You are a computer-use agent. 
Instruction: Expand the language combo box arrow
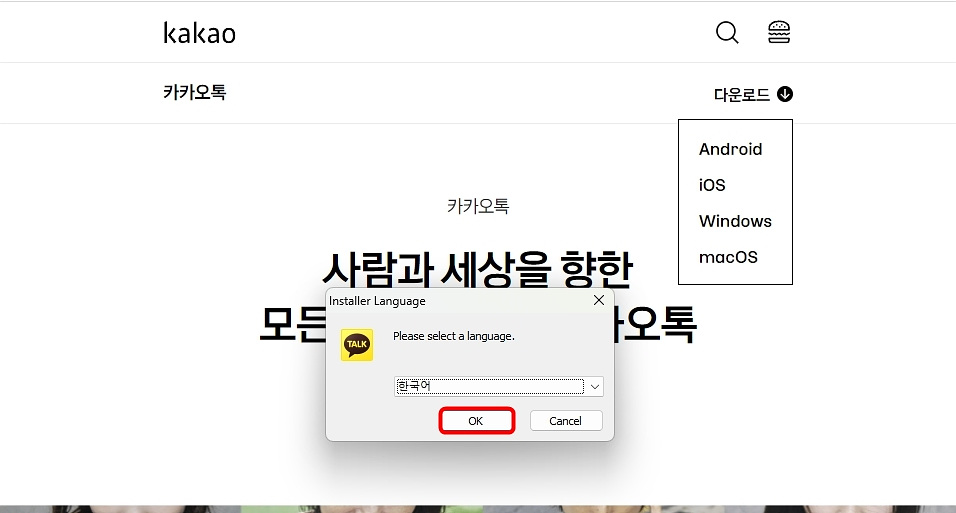coord(594,386)
